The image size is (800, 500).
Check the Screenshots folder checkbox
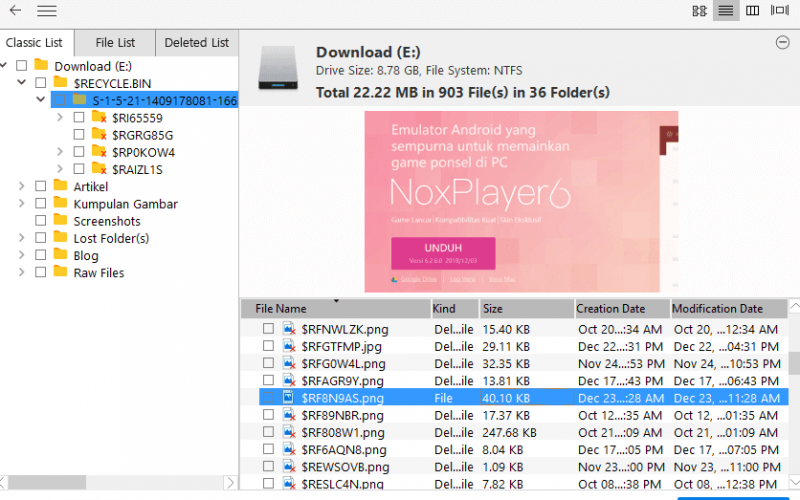41,221
